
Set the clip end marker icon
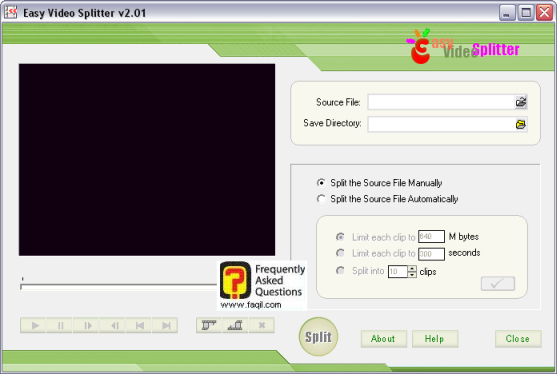coord(235,325)
